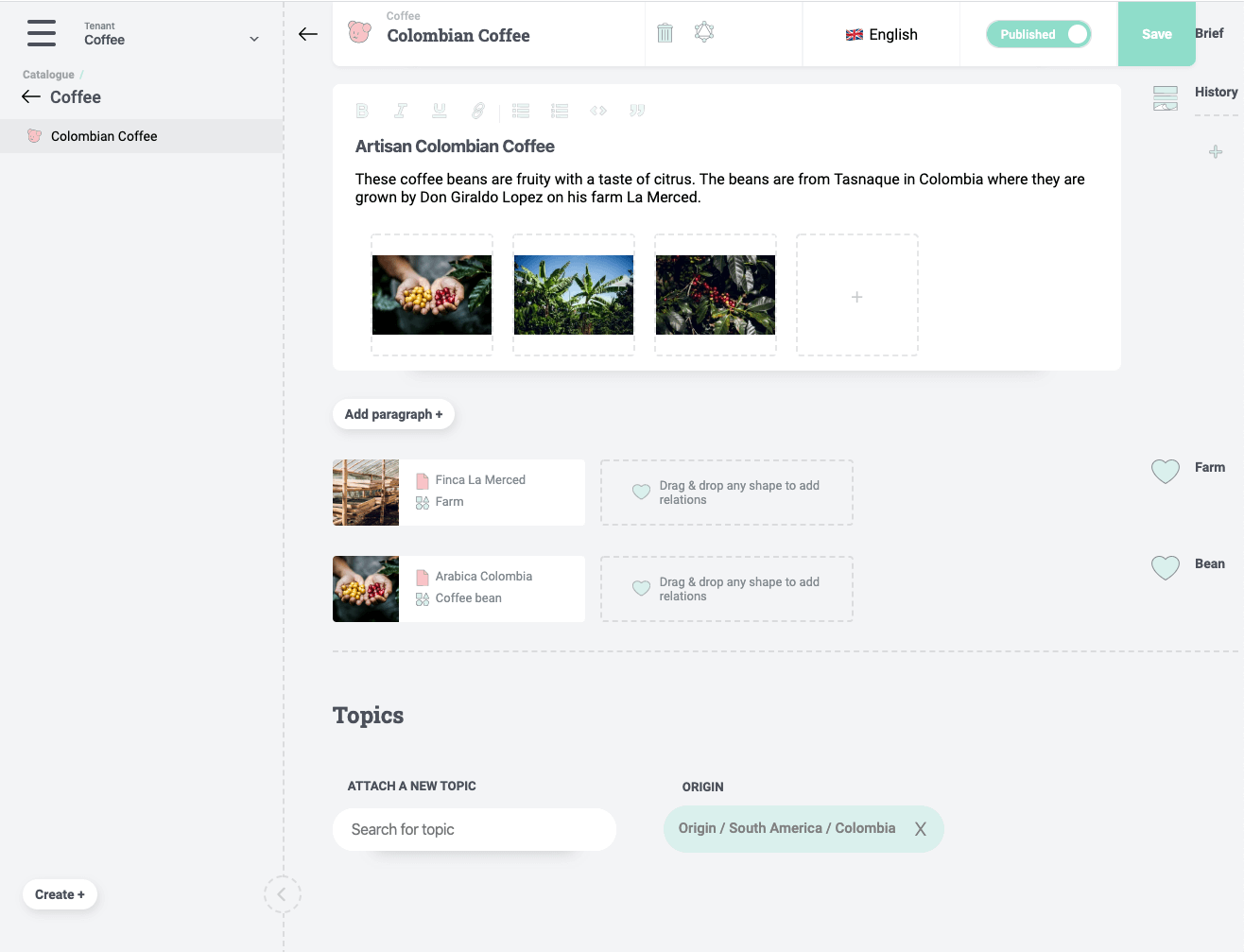Click the plus icon under History
The height and width of the screenshot is (952, 1244).
coord(1216,151)
